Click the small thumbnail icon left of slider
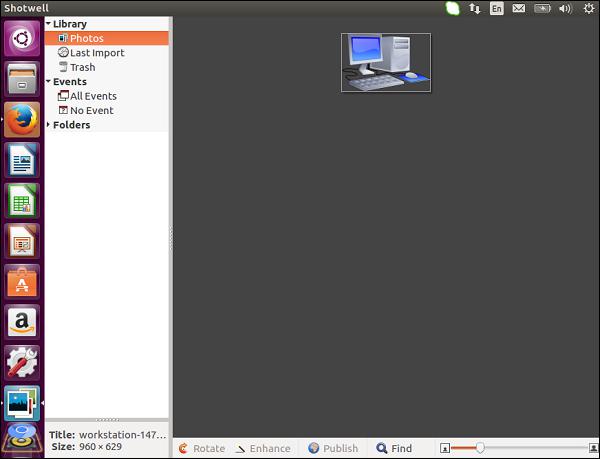 click(x=445, y=449)
